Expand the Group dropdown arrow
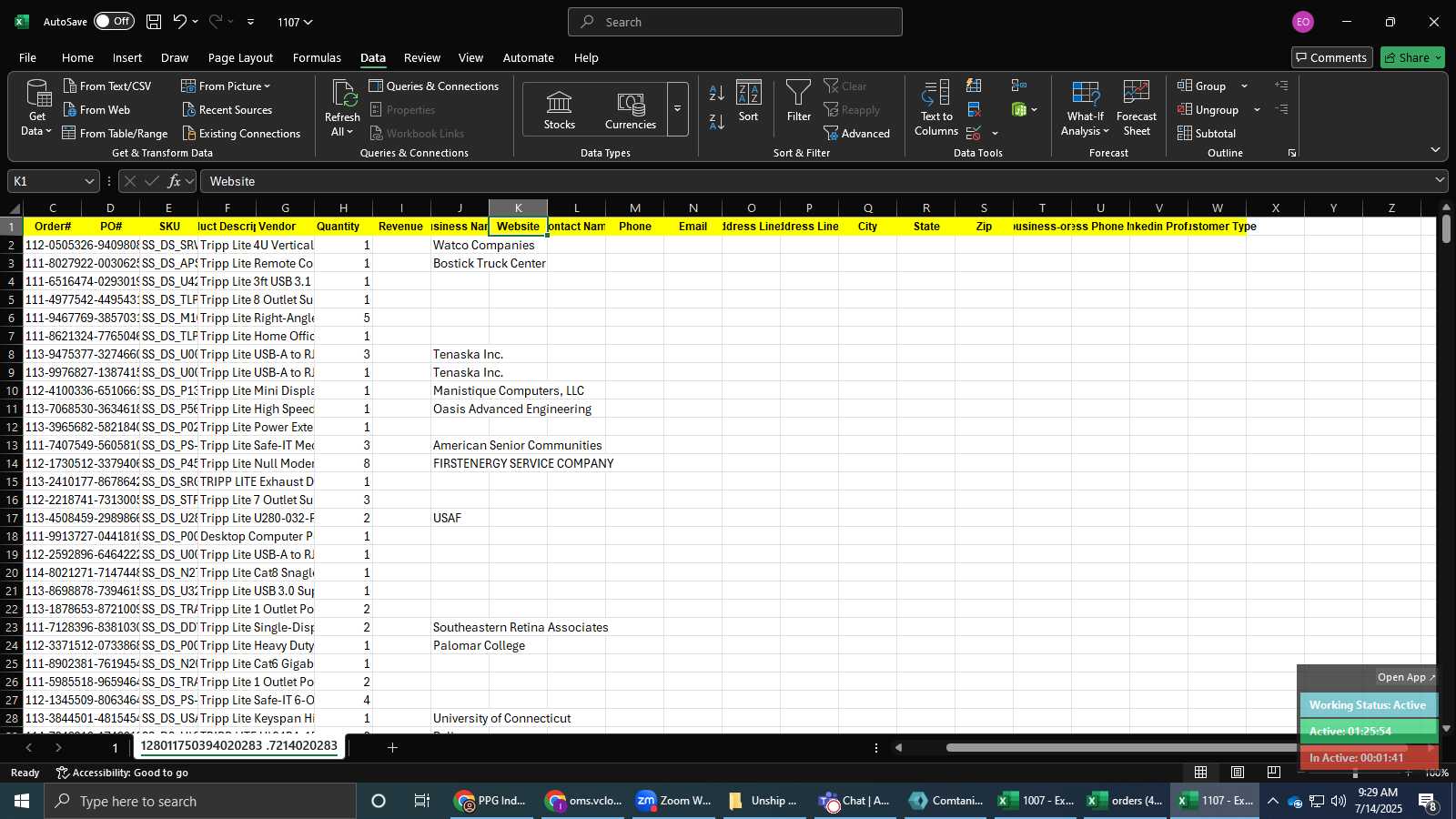The image size is (1456, 819). pyautogui.click(x=1244, y=86)
